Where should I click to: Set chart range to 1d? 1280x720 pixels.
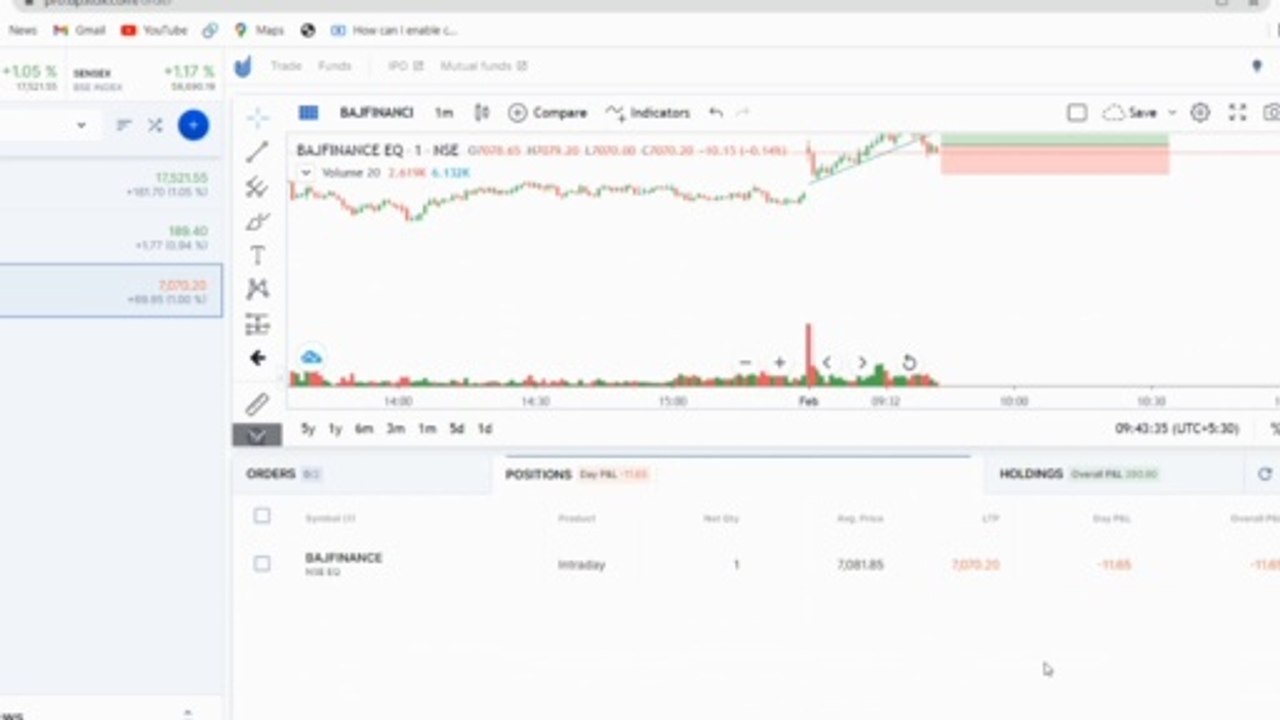[485, 429]
